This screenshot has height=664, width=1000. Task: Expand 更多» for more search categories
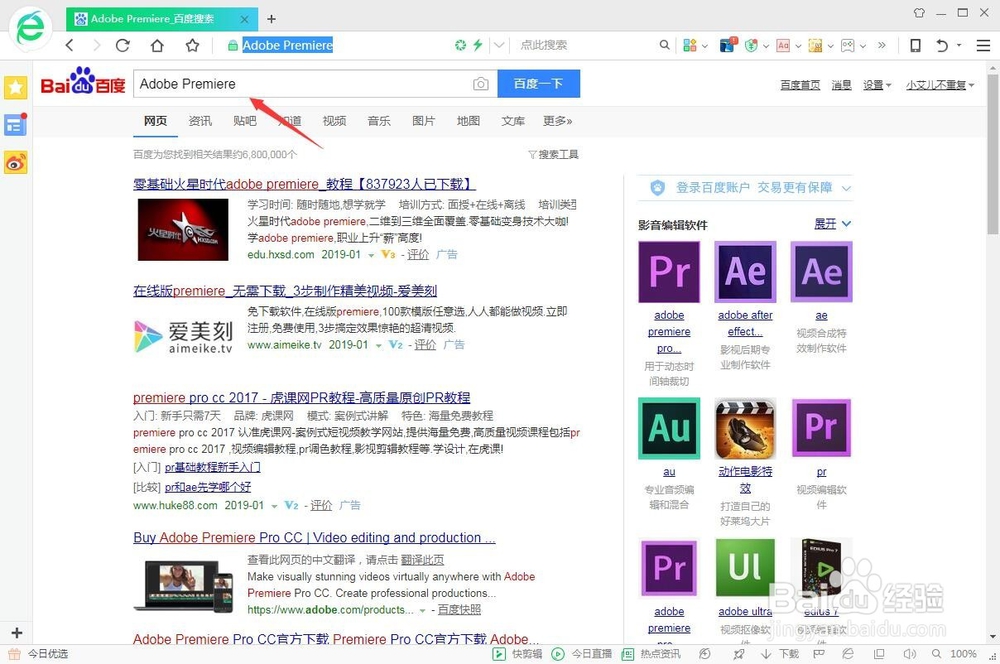click(557, 121)
